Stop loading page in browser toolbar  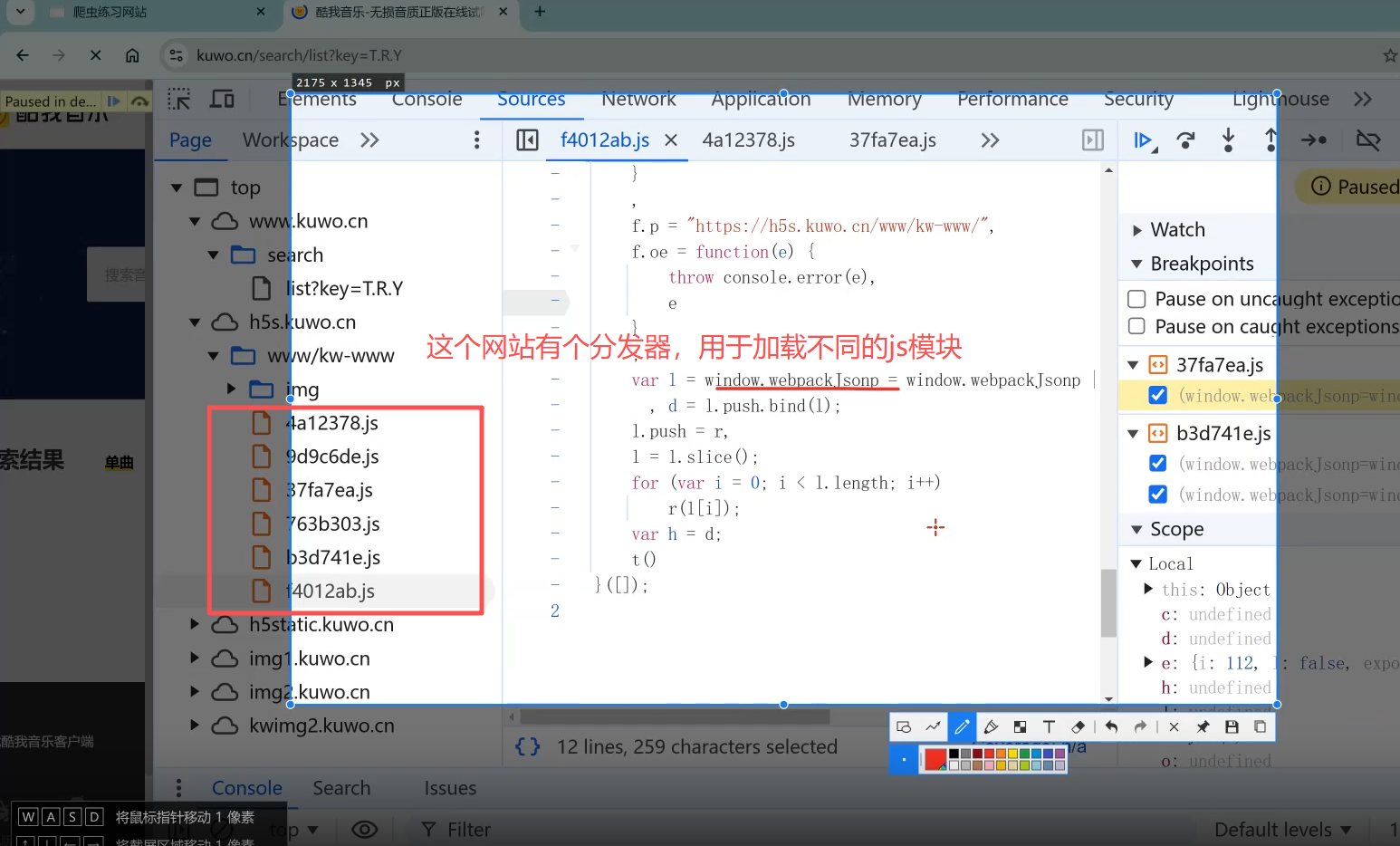click(95, 55)
